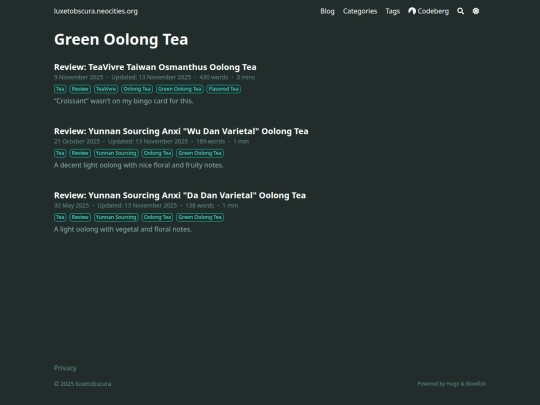Open the search icon in the header
Image resolution: width=540 pixels, height=405 pixels.
click(460, 11)
